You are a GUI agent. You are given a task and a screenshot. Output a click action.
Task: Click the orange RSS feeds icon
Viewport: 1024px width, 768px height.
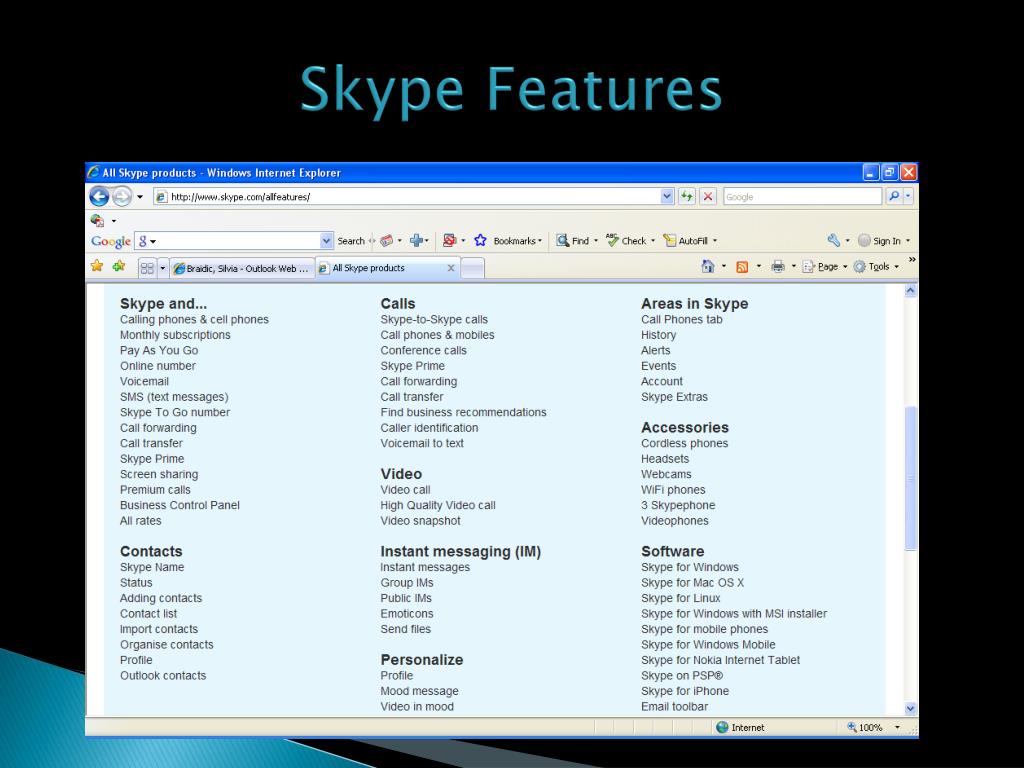[x=742, y=266]
